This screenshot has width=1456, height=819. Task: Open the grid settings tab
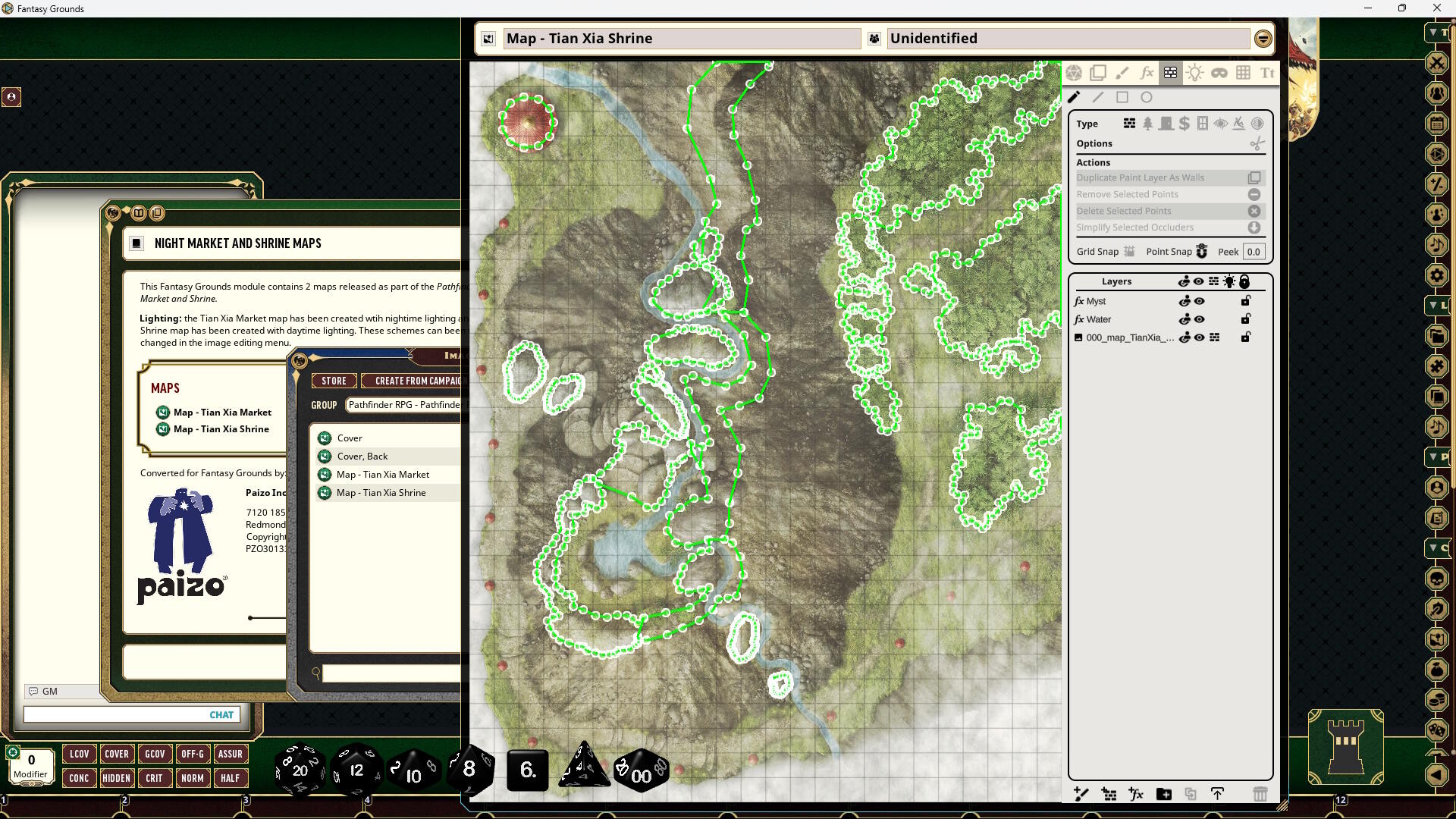[1244, 73]
